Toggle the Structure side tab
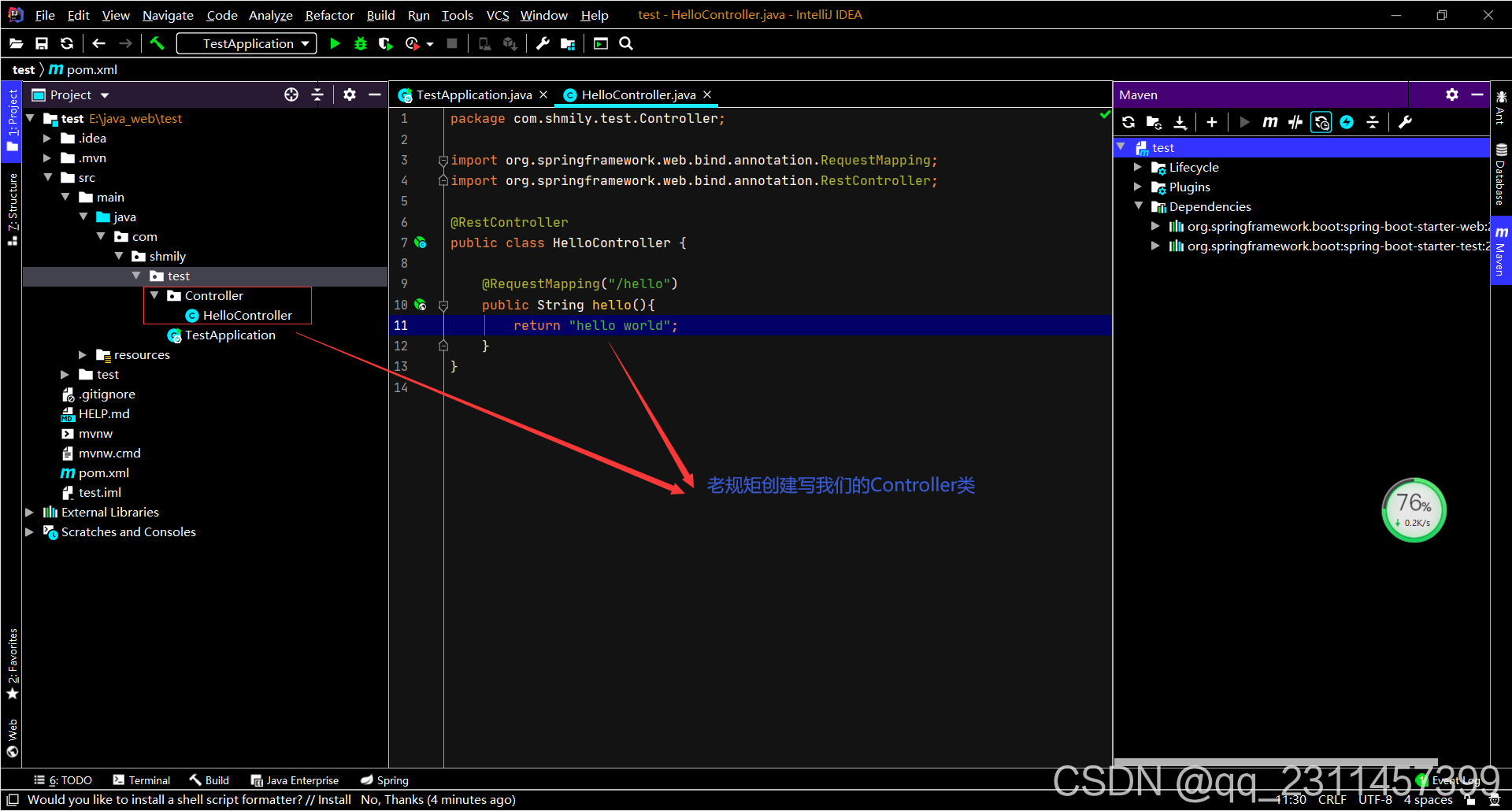 tap(12, 209)
